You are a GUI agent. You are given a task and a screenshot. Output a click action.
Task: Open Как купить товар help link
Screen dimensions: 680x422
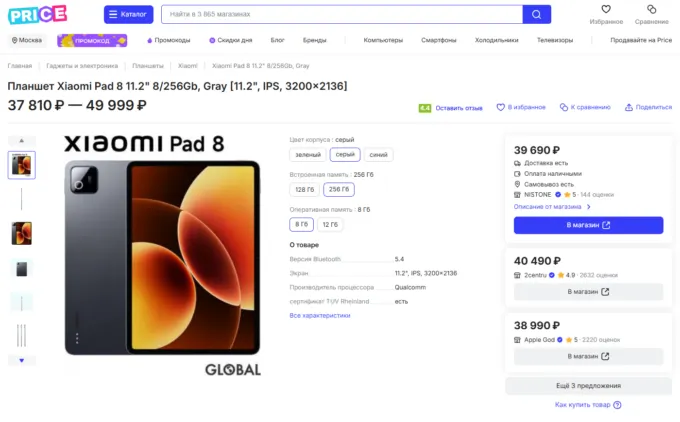582,405
